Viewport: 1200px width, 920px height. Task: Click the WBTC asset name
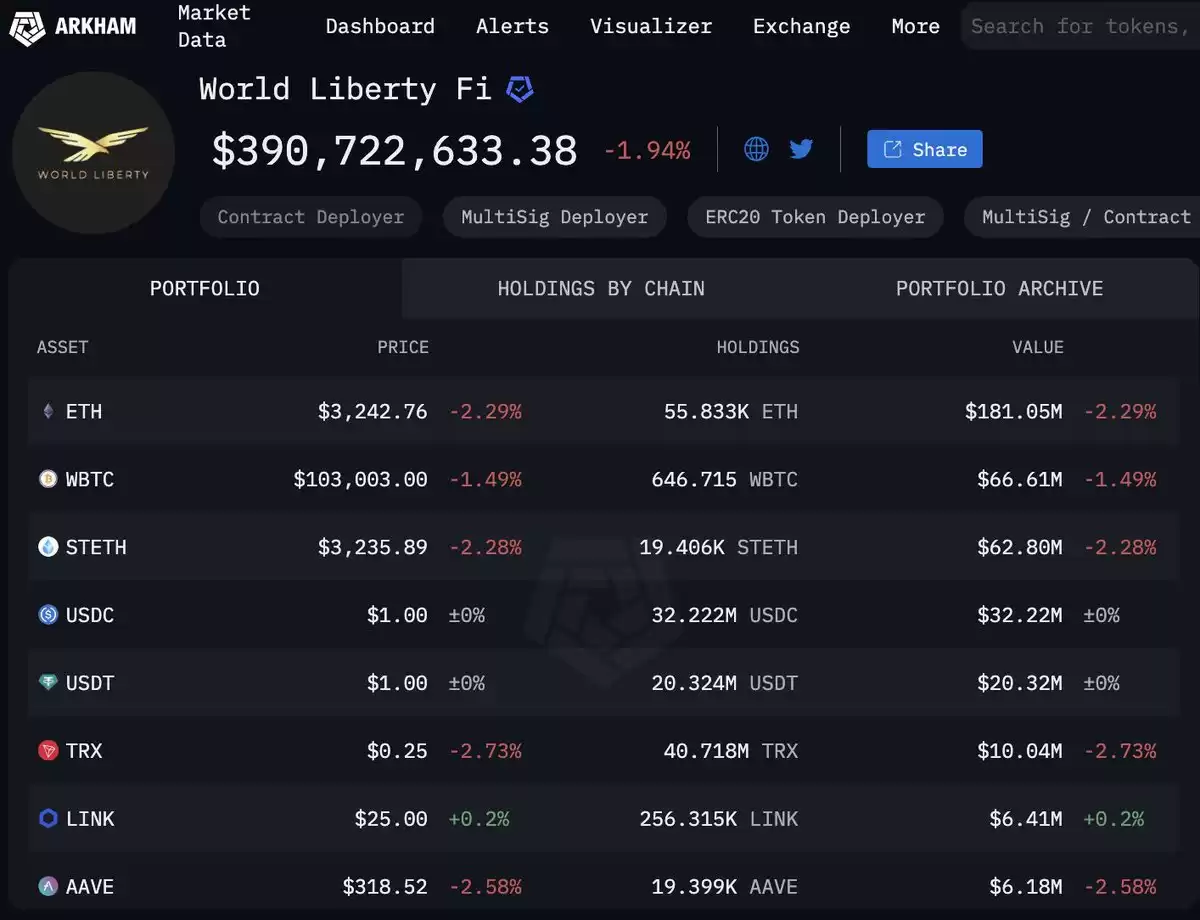(90, 479)
